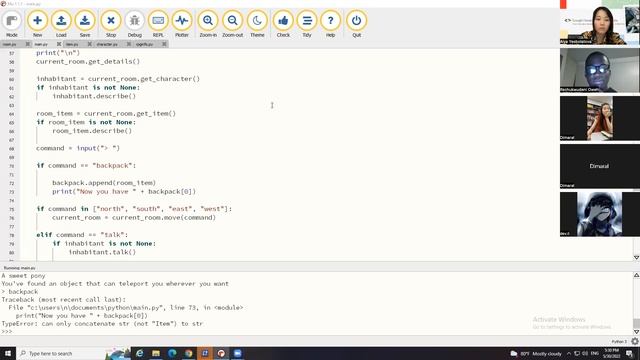Click the REPL prompt at the bottom
Viewport: 640px width, 360px height.
pos(7,331)
